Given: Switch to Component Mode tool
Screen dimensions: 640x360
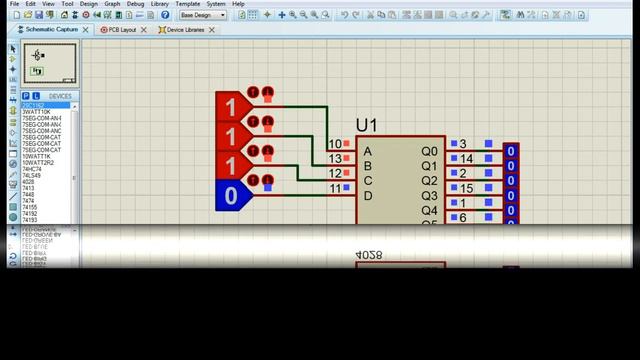Looking at the screenshot, I should (x=13, y=59).
